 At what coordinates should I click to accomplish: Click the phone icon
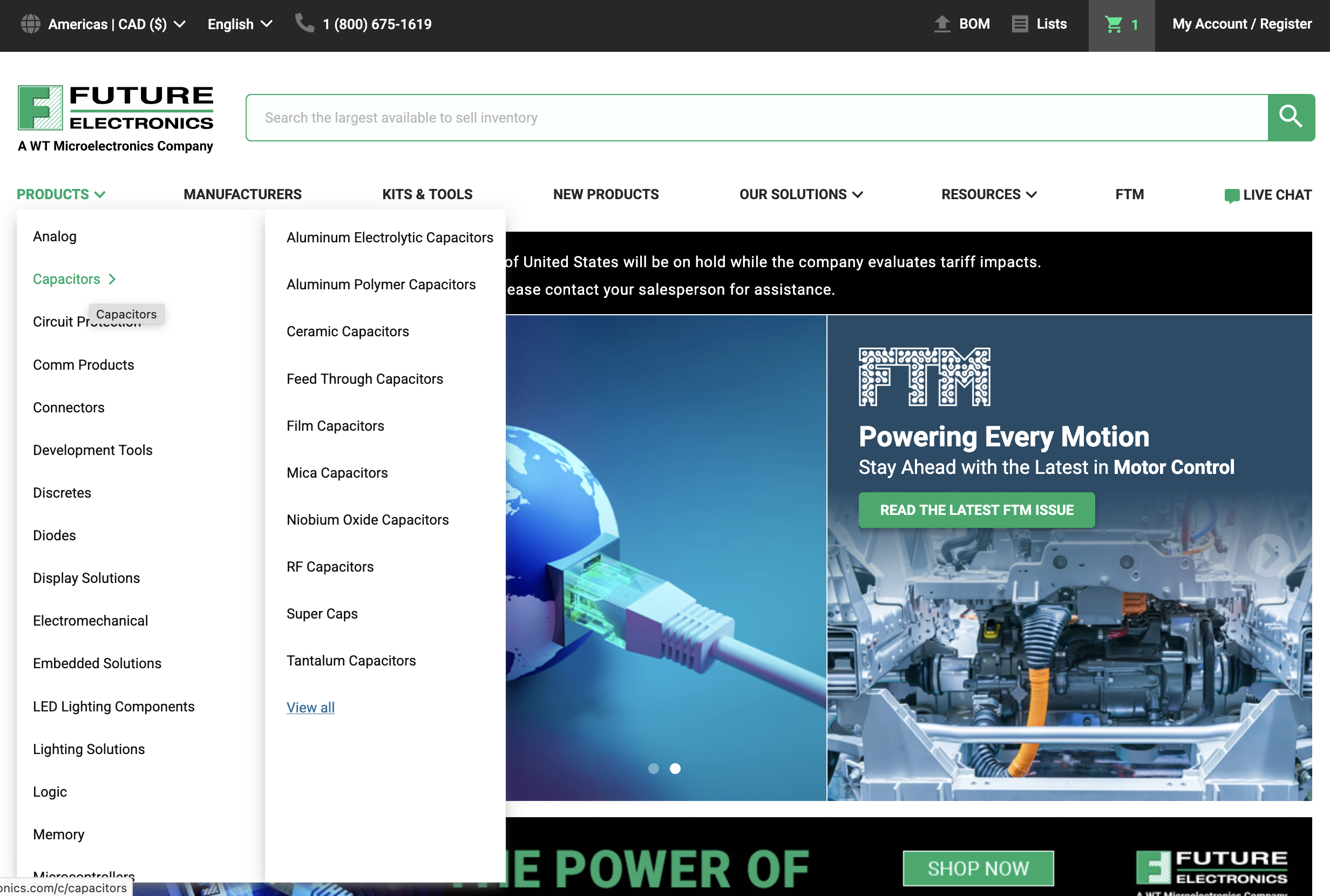pyautogui.click(x=304, y=23)
